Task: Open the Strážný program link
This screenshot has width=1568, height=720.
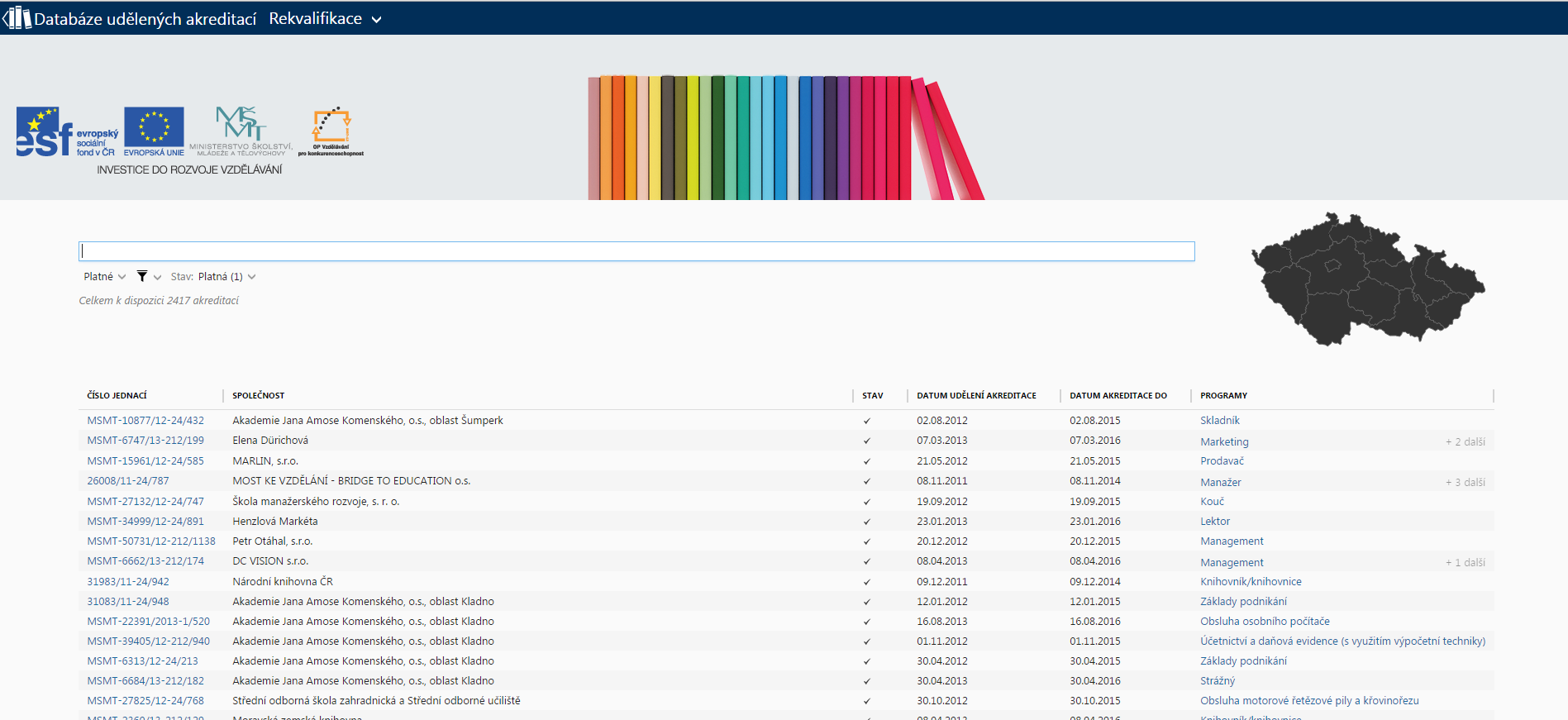Action: tap(1218, 681)
